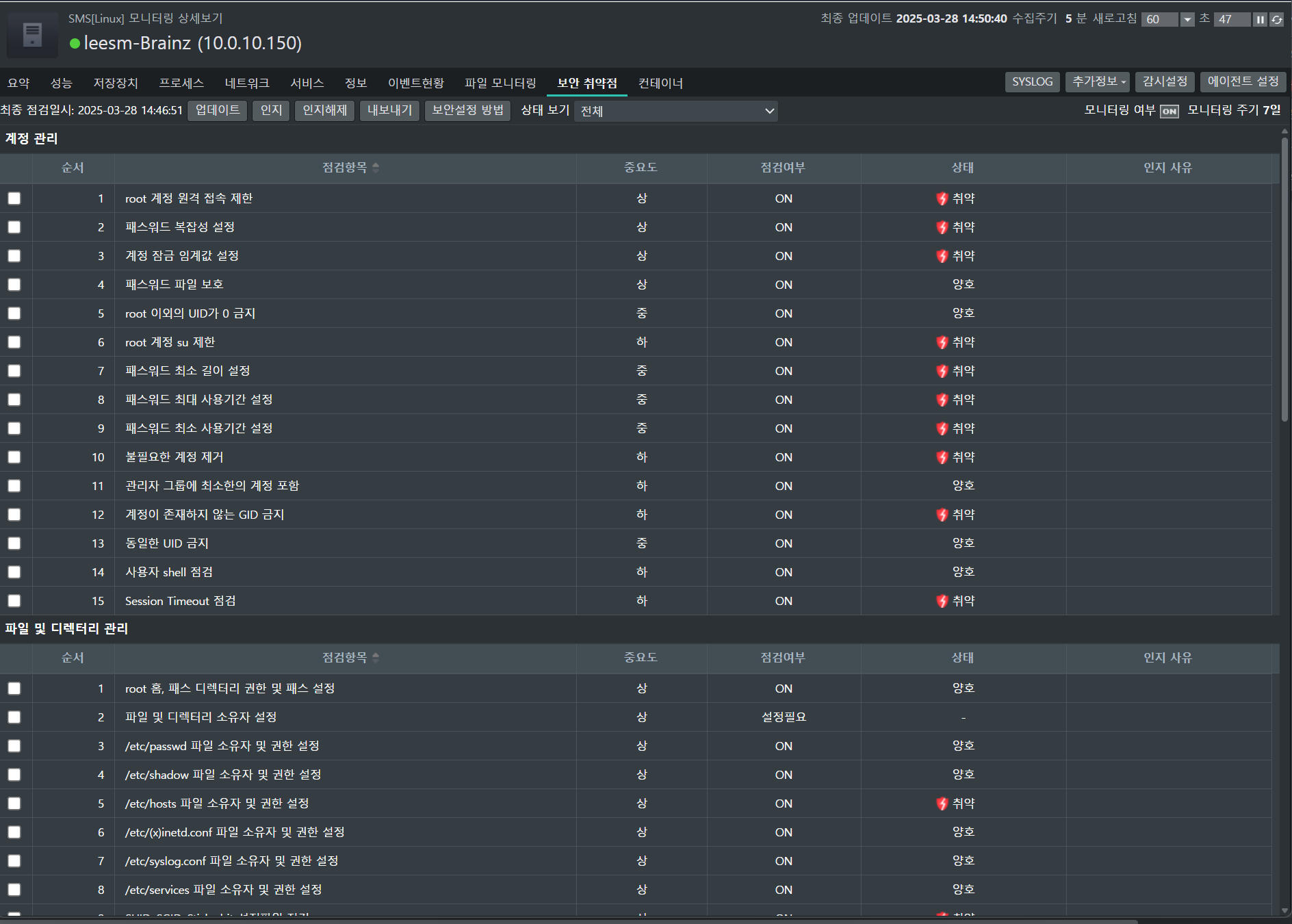Image resolution: width=1292 pixels, height=924 pixels.
Task: Click the green status dot for leesm-Brainz
Action: tap(75, 44)
